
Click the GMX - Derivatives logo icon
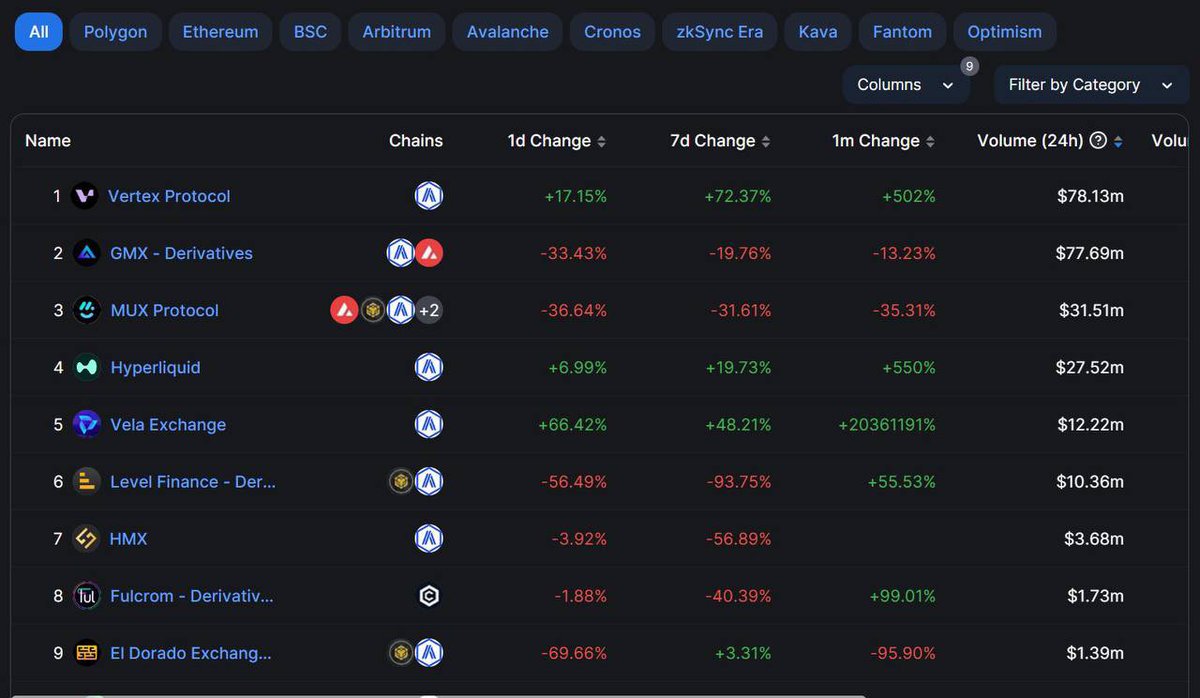click(87, 253)
